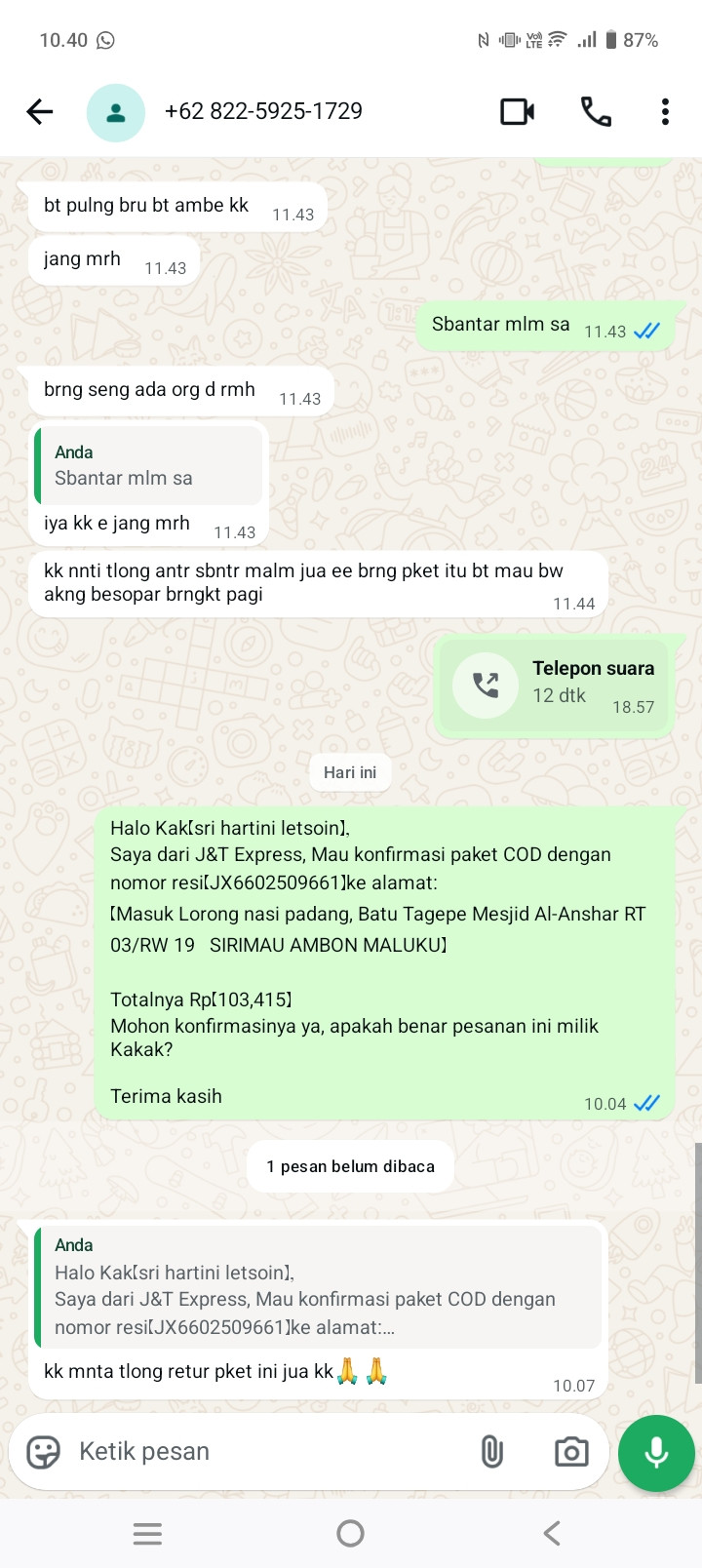Screen dimensions: 702x1568
Task: Start a video call with this contact
Action: 517,112
